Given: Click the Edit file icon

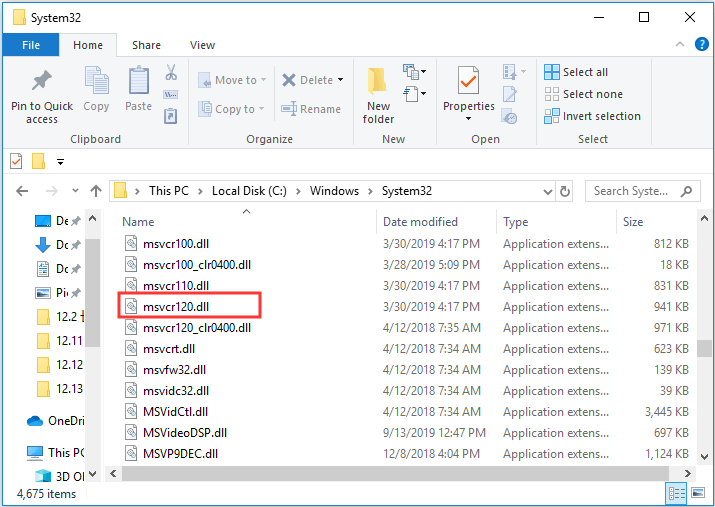Looking at the screenshot, I should click(509, 94).
